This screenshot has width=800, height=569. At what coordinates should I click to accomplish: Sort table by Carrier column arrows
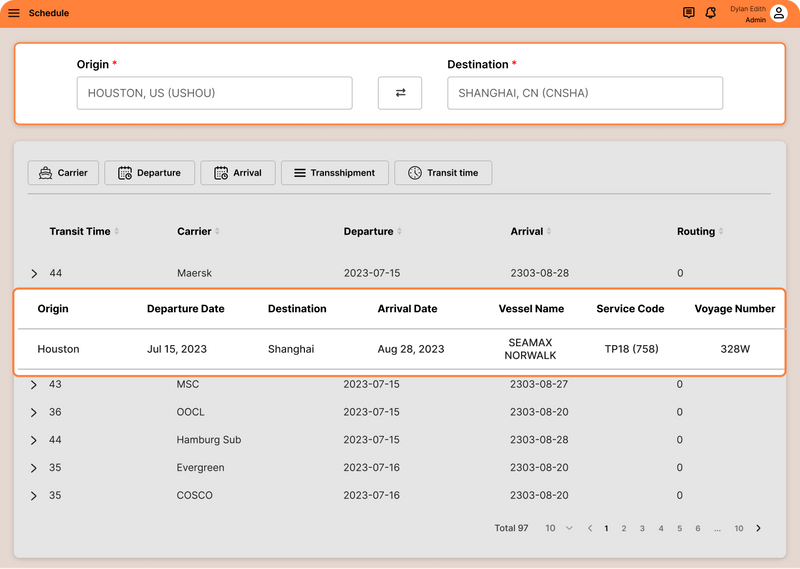coord(217,231)
